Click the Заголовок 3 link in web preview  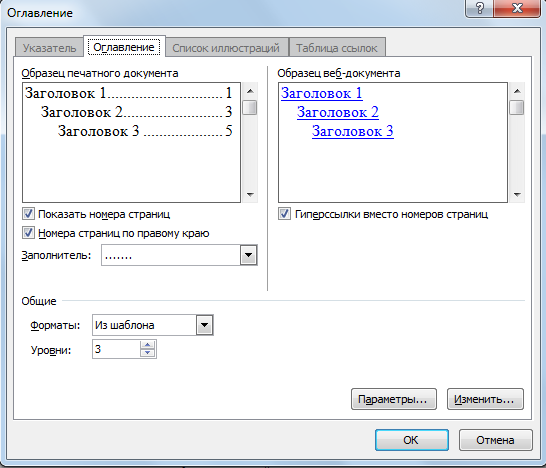[x=353, y=131]
